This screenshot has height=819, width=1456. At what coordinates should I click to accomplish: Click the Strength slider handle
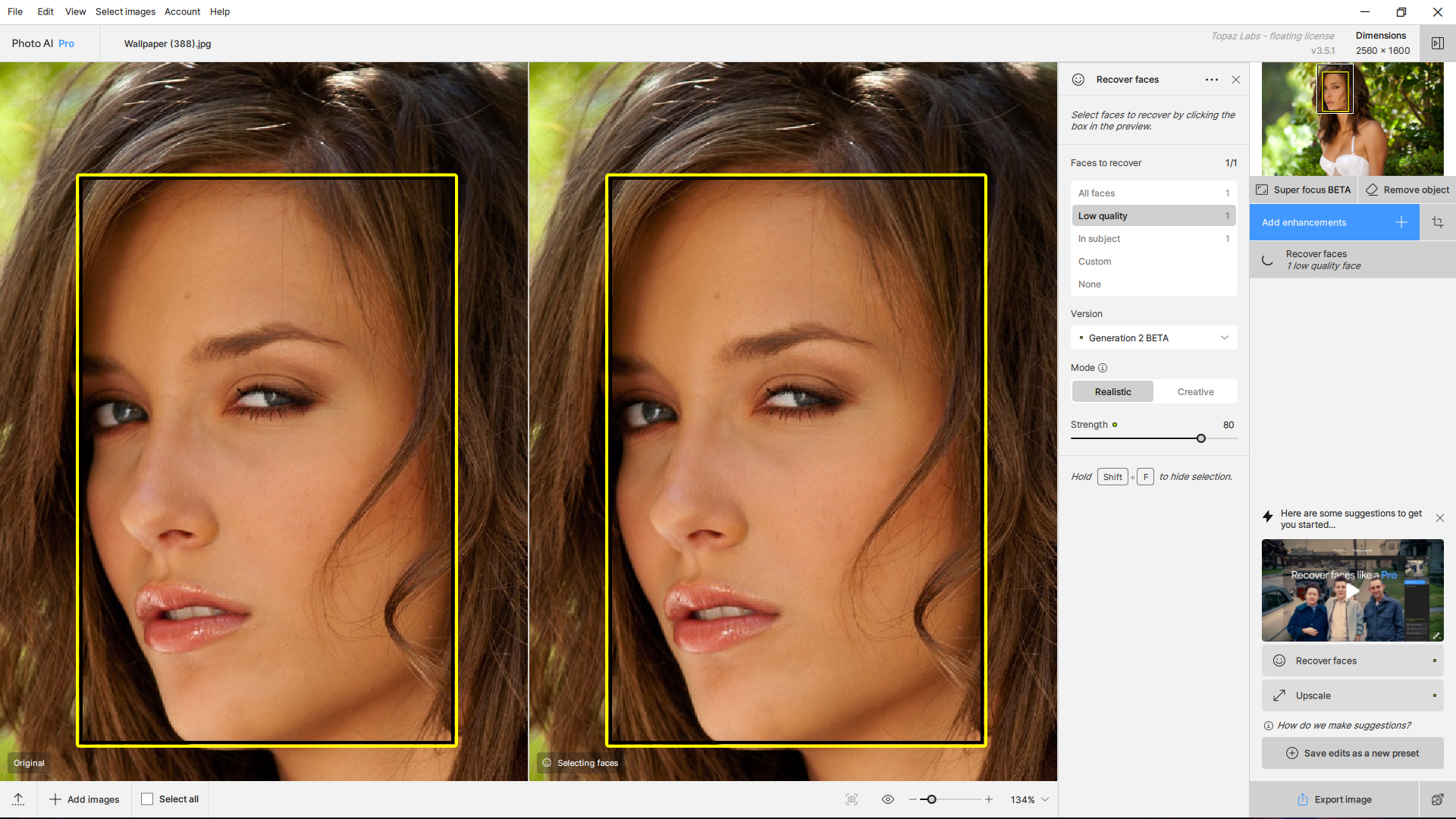(x=1201, y=438)
